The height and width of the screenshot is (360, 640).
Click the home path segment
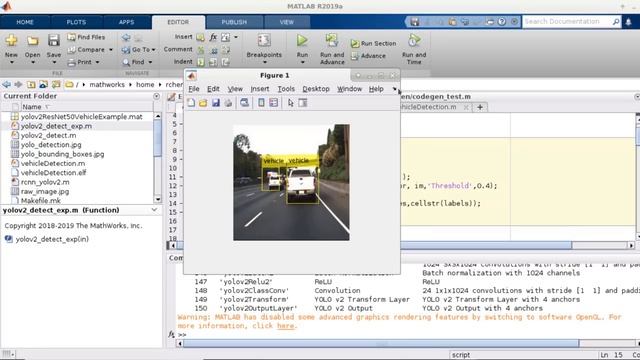(x=145, y=84)
